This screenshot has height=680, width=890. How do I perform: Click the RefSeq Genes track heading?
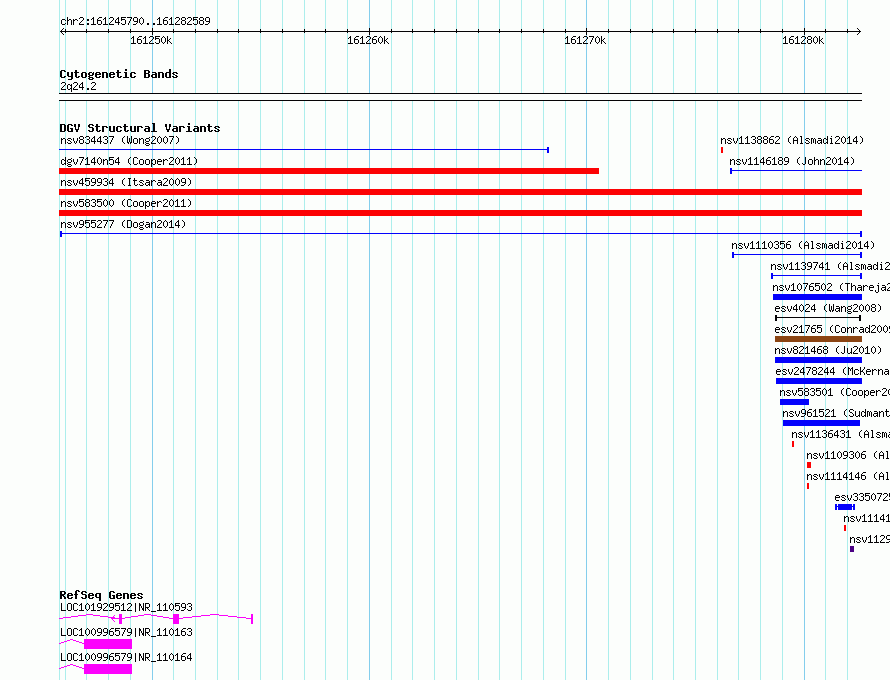(x=101, y=595)
